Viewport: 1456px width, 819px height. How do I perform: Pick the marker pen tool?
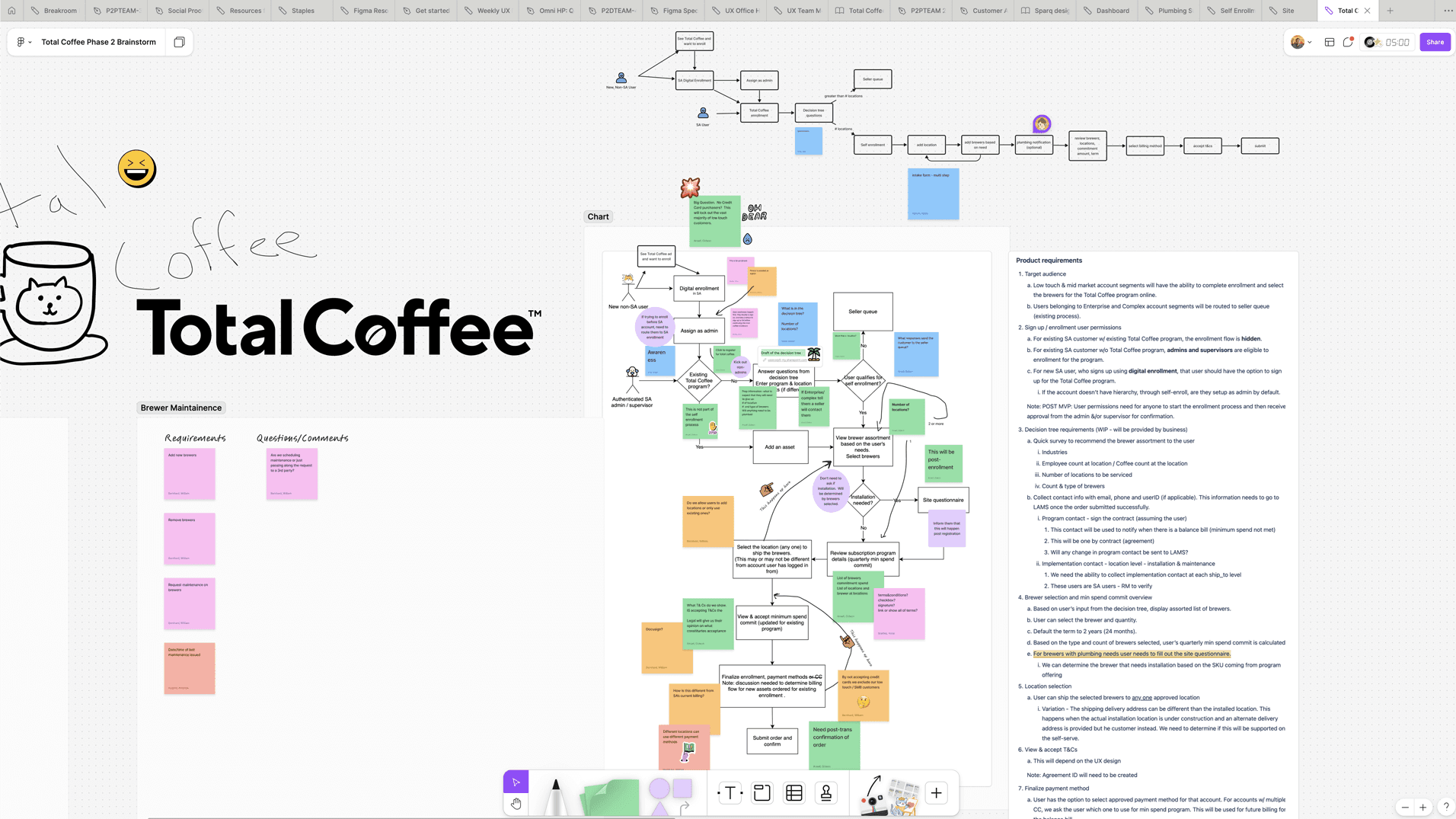tap(556, 796)
